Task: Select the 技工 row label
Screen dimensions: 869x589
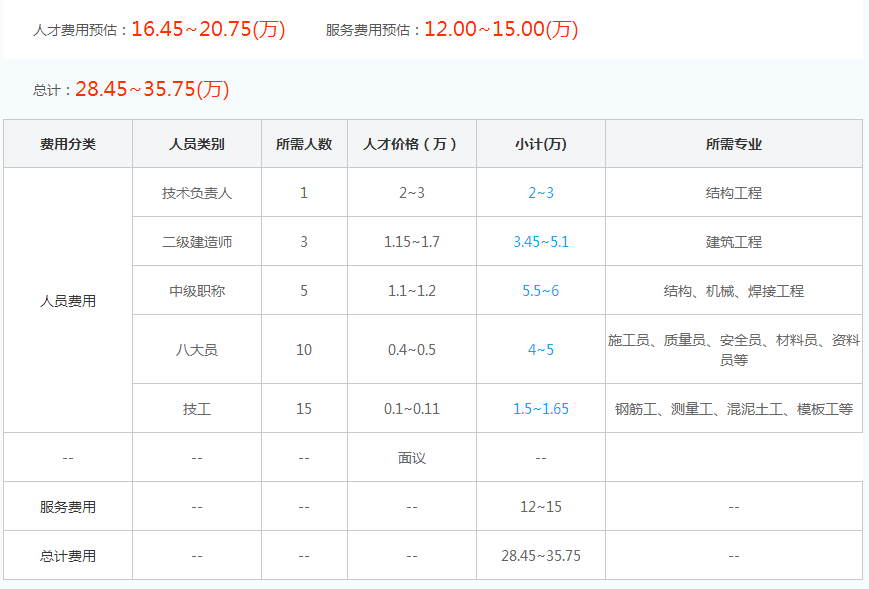Action: click(x=197, y=409)
